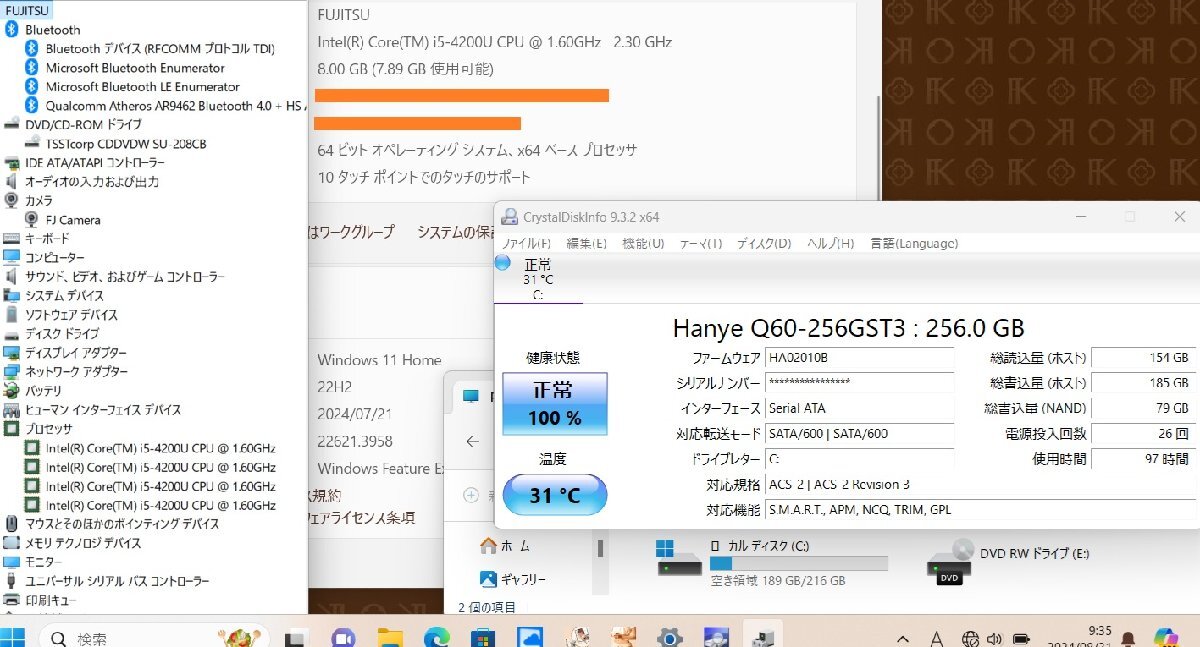Click the Explorer 新規 plus button
Viewport: 1200px width, 647px height.
(472, 496)
